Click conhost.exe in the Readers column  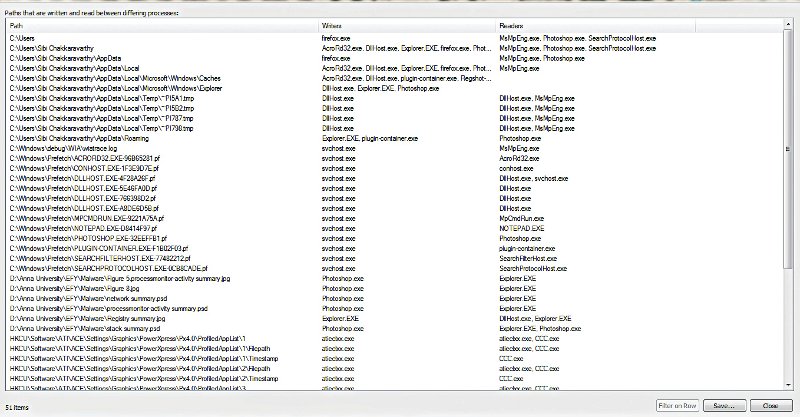516,168
